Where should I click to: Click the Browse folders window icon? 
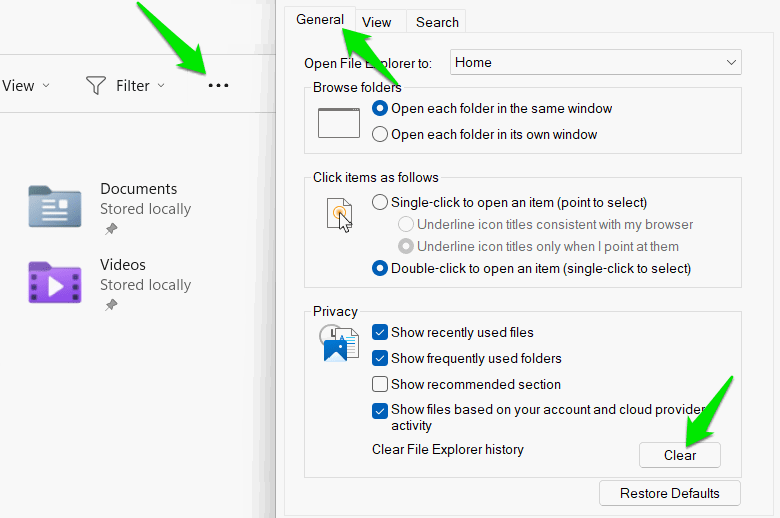pyautogui.click(x=339, y=122)
